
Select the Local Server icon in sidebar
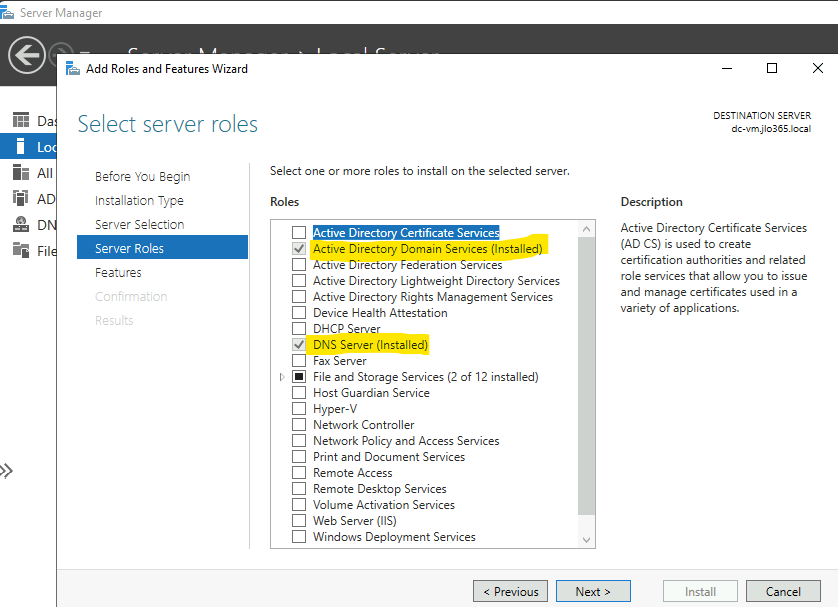tap(21, 146)
